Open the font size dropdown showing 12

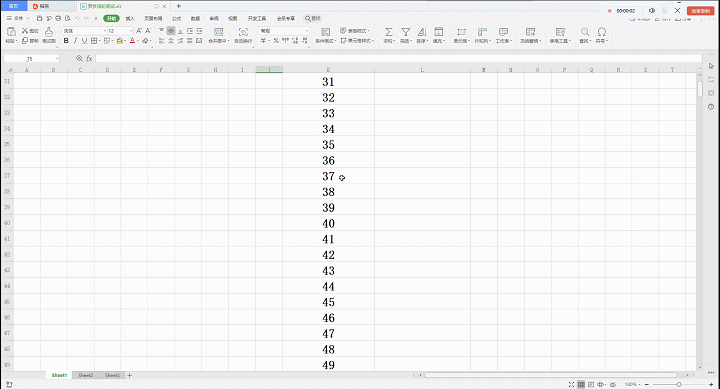coord(120,31)
